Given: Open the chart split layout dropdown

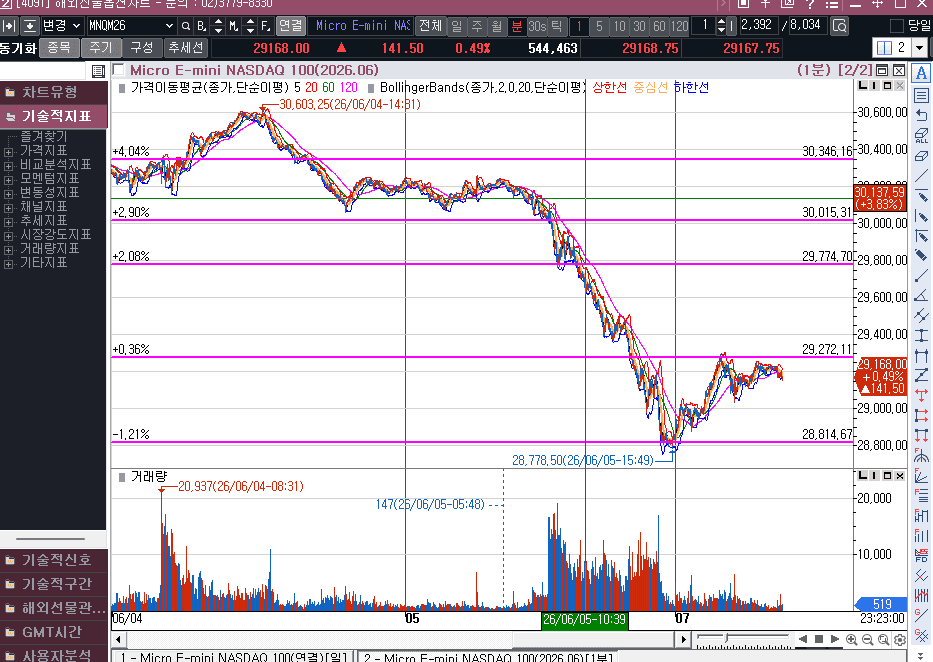Looking at the screenshot, I should click(920, 48).
